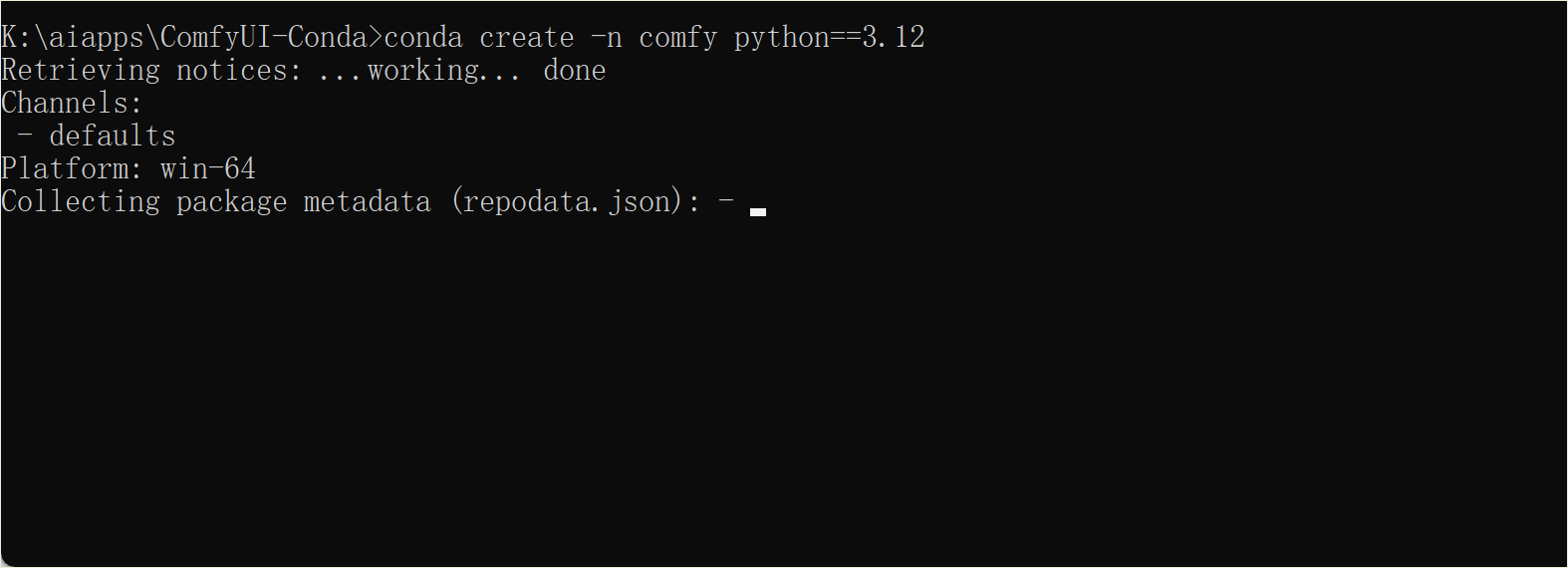
Task: Click the word Collecting
Action: [x=81, y=202]
